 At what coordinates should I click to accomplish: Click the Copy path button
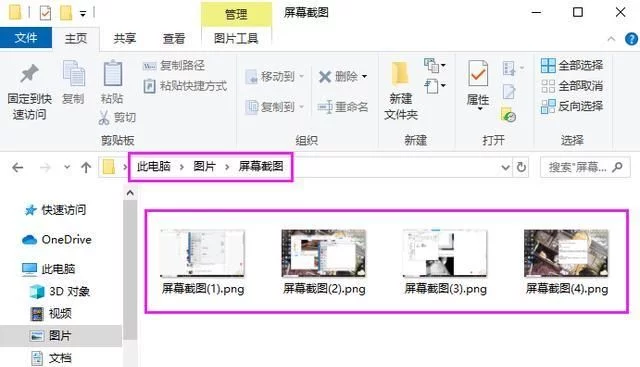[174, 65]
